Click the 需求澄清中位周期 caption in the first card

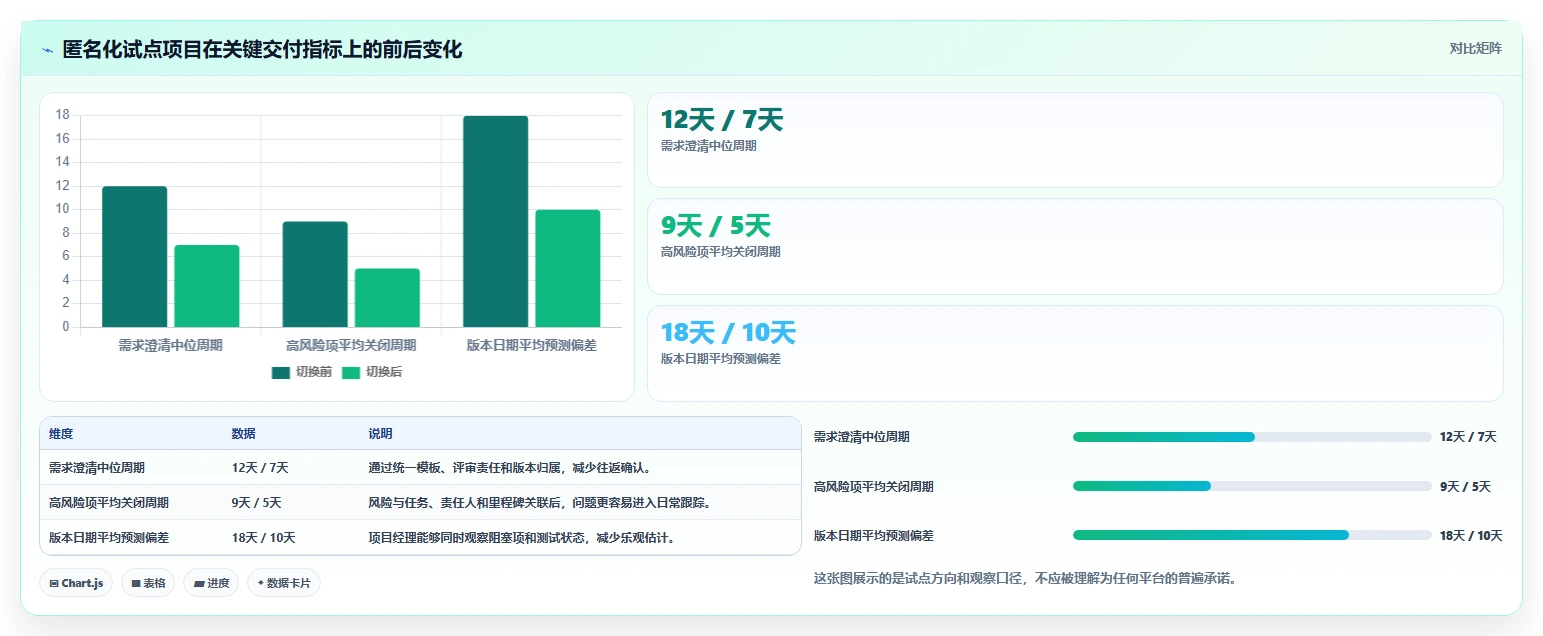708,146
